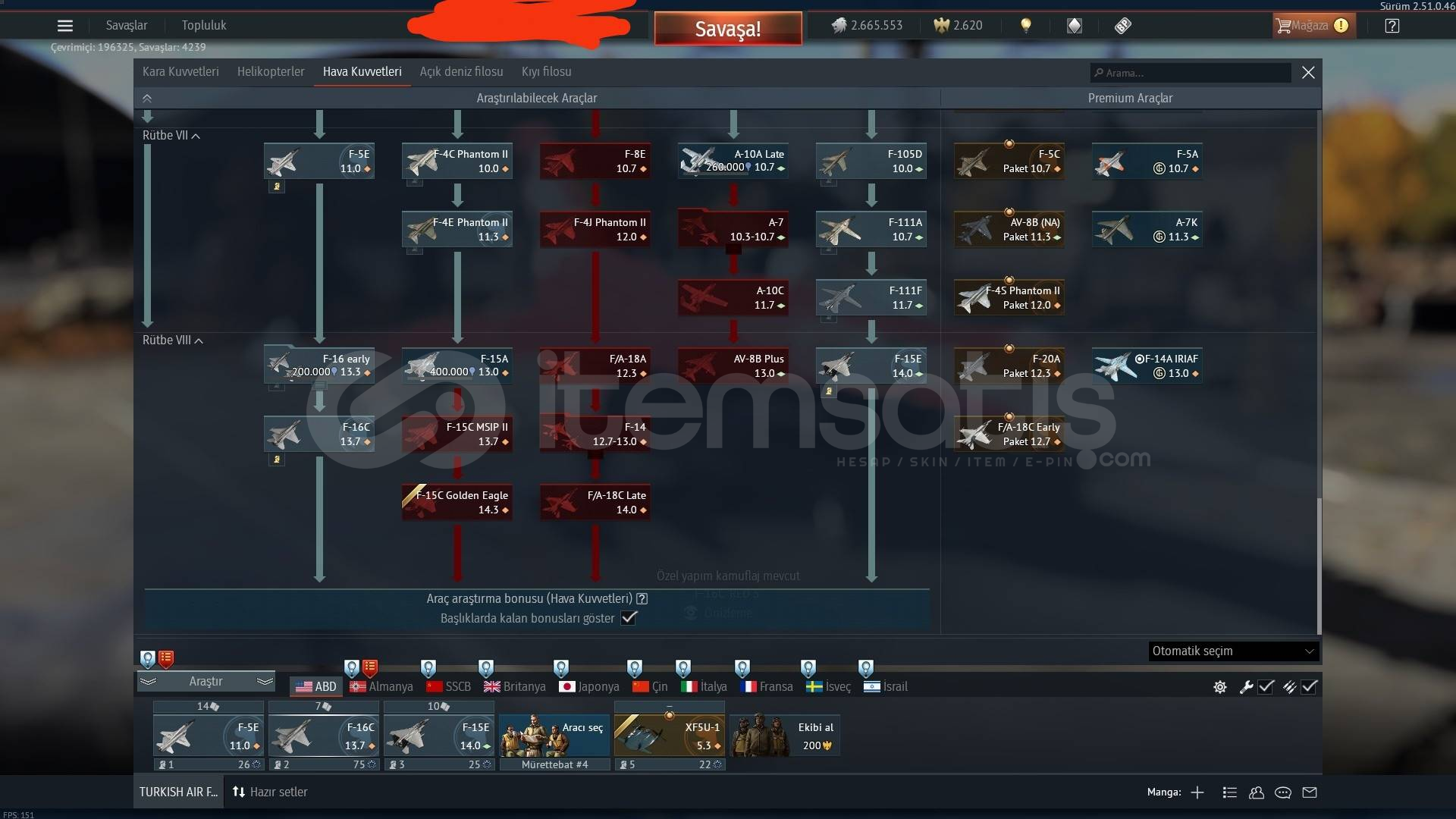This screenshot has height=819, width=1456.
Task: Open the Otomatik seçim dropdown
Action: click(1233, 651)
